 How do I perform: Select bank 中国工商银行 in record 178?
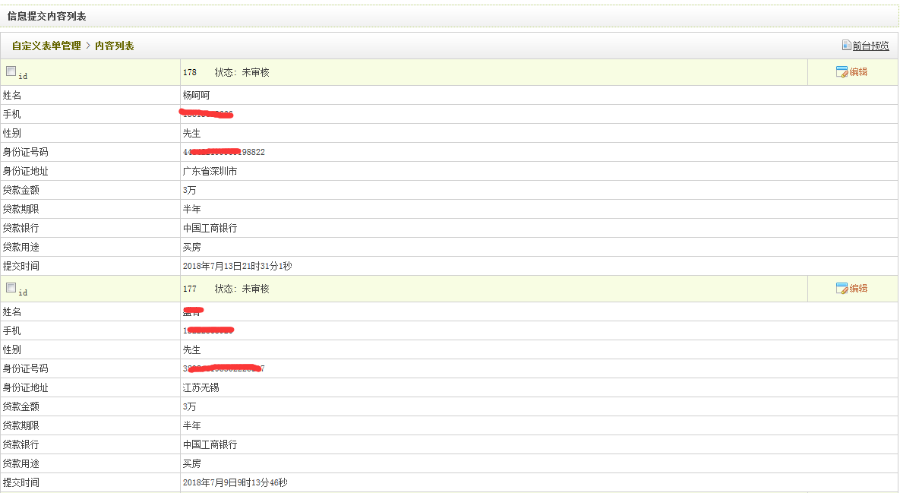point(210,228)
